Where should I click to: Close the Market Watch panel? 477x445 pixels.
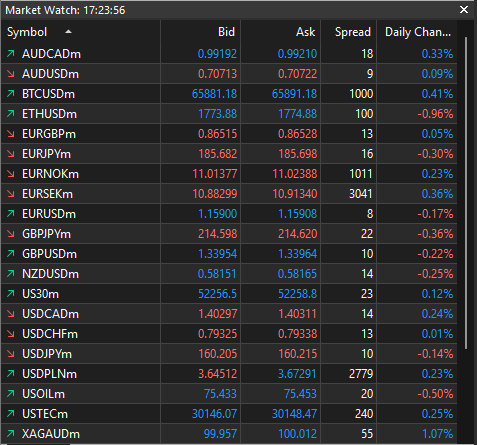(464, 10)
